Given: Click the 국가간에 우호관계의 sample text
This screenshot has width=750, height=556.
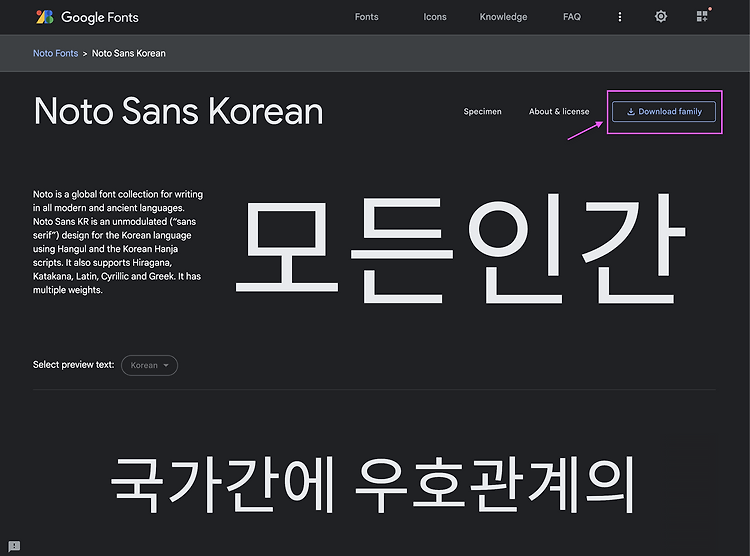Looking at the screenshot, I should tap(373, 484).
